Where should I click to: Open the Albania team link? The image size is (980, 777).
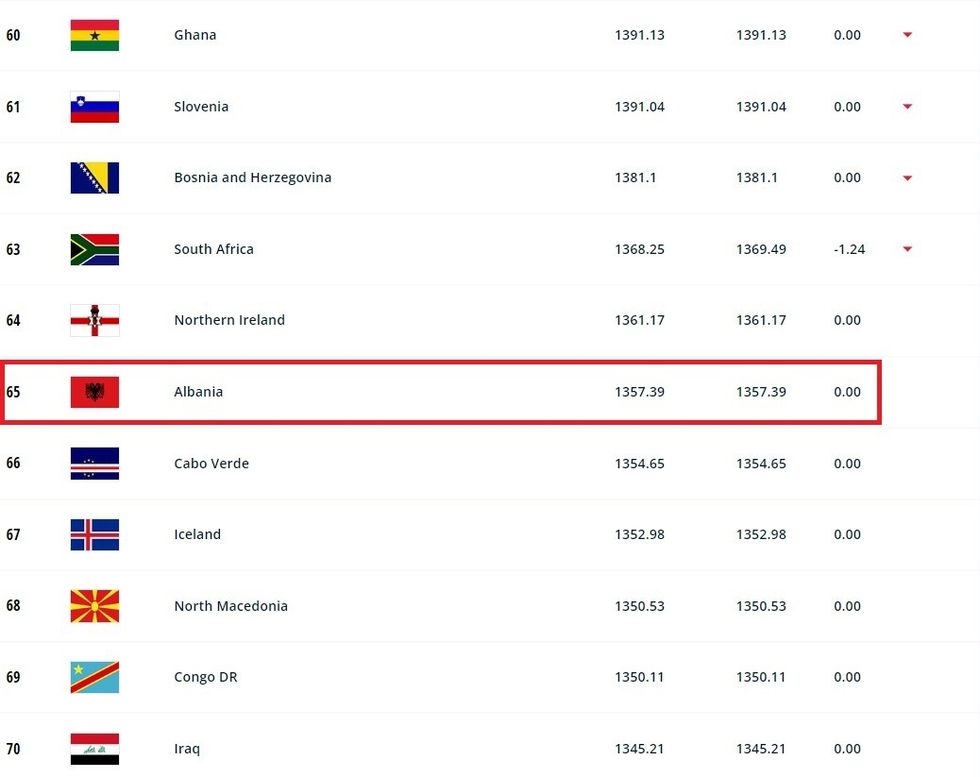198,392
